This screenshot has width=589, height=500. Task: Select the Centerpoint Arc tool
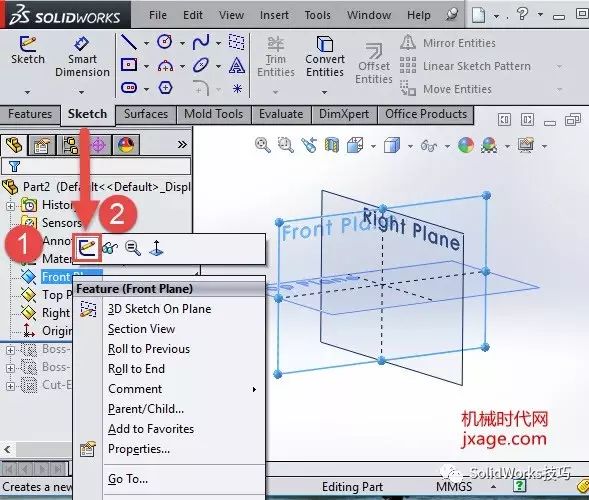165,66
